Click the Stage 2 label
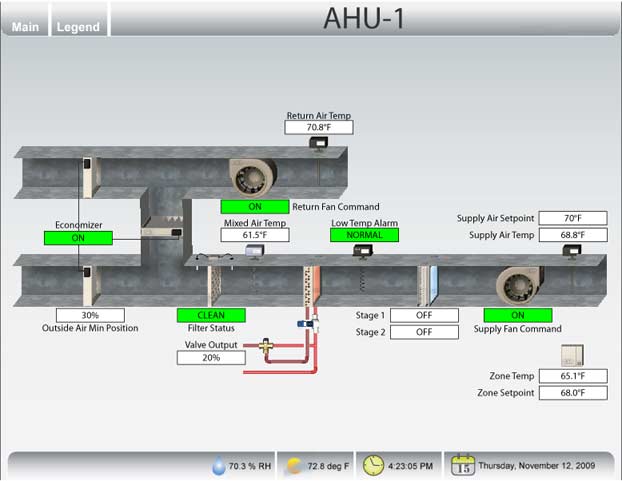The height and width of the screenshot is (481, 622). [x=370, y=332]
